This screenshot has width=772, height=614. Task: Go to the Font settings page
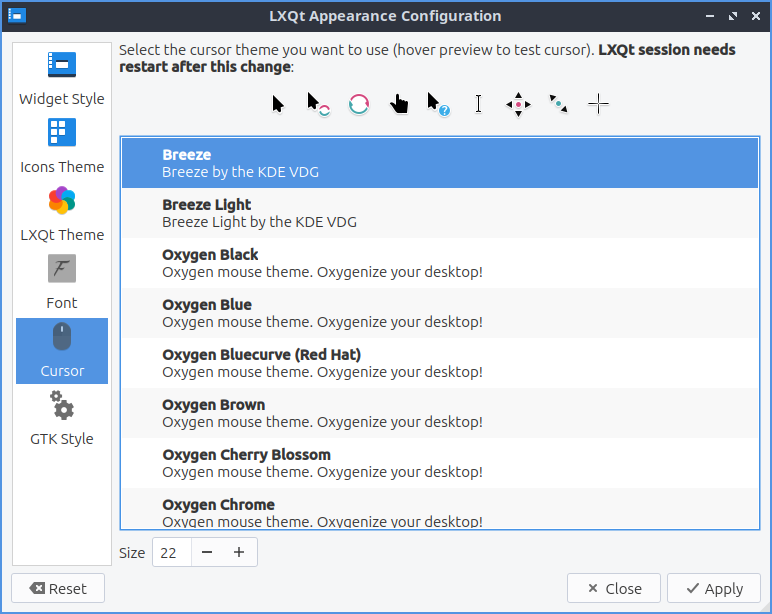click(62, 283)
